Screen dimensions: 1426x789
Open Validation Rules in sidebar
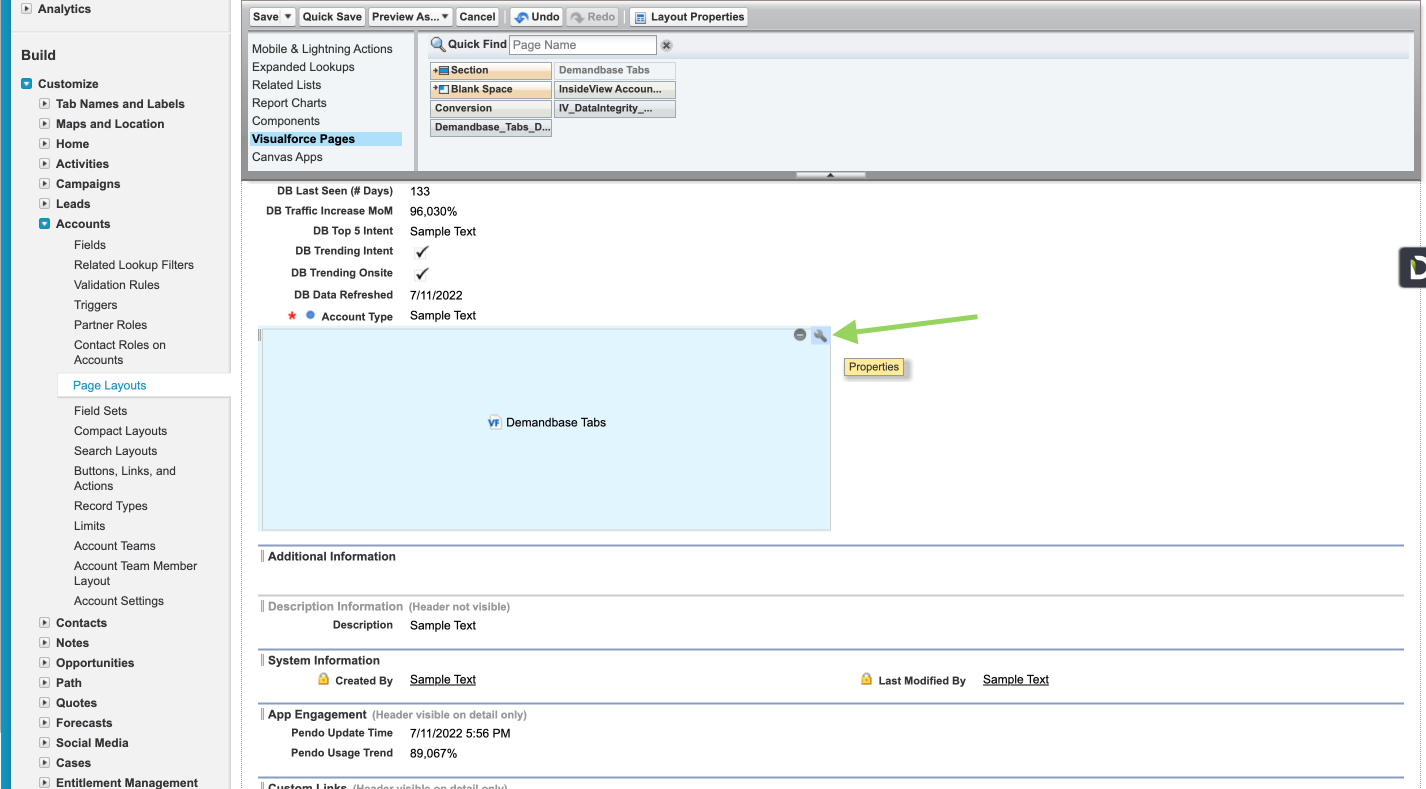[x=117, y=285]
